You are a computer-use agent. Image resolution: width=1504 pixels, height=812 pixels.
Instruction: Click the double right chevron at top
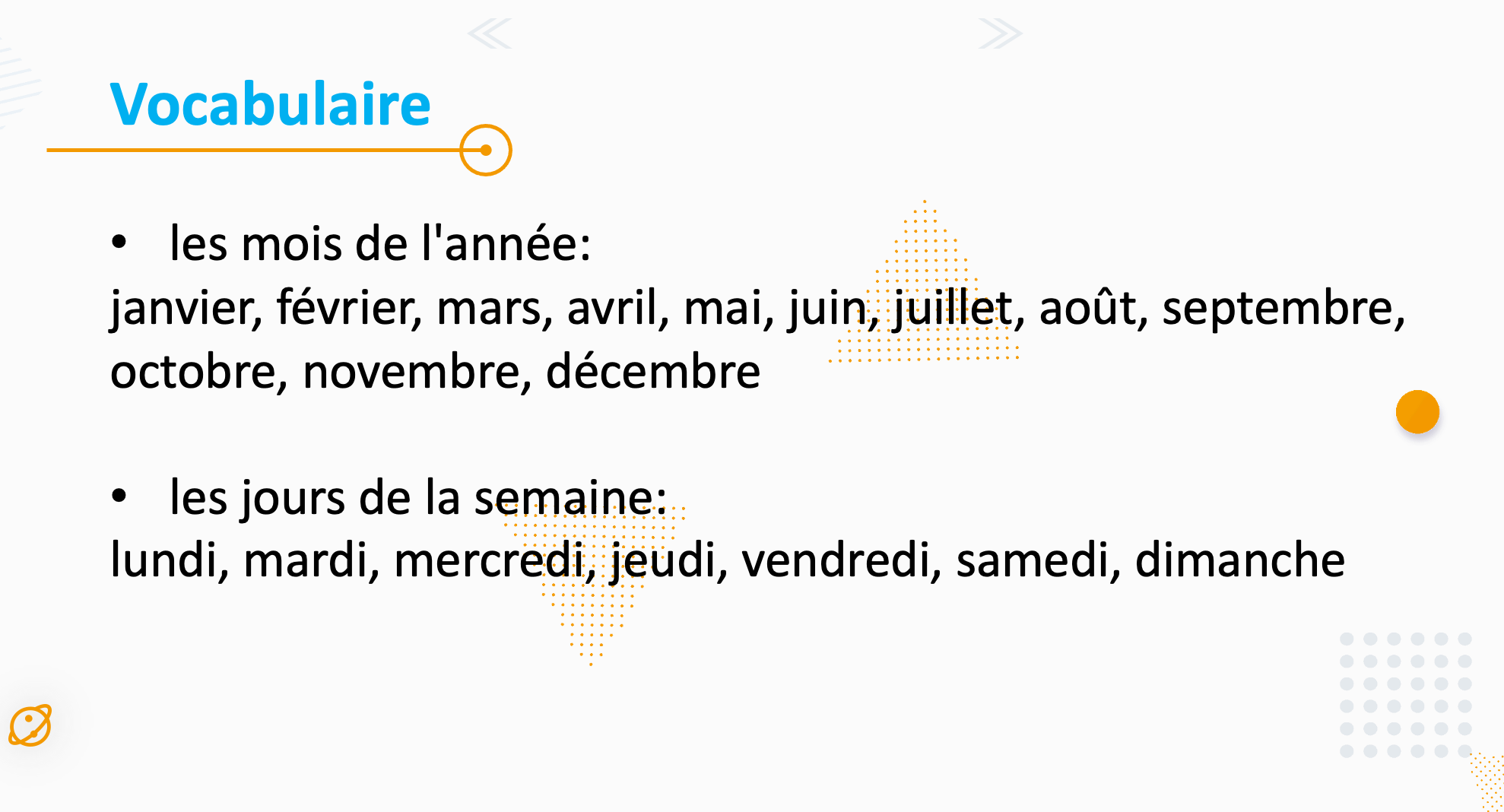click(999, 34)
